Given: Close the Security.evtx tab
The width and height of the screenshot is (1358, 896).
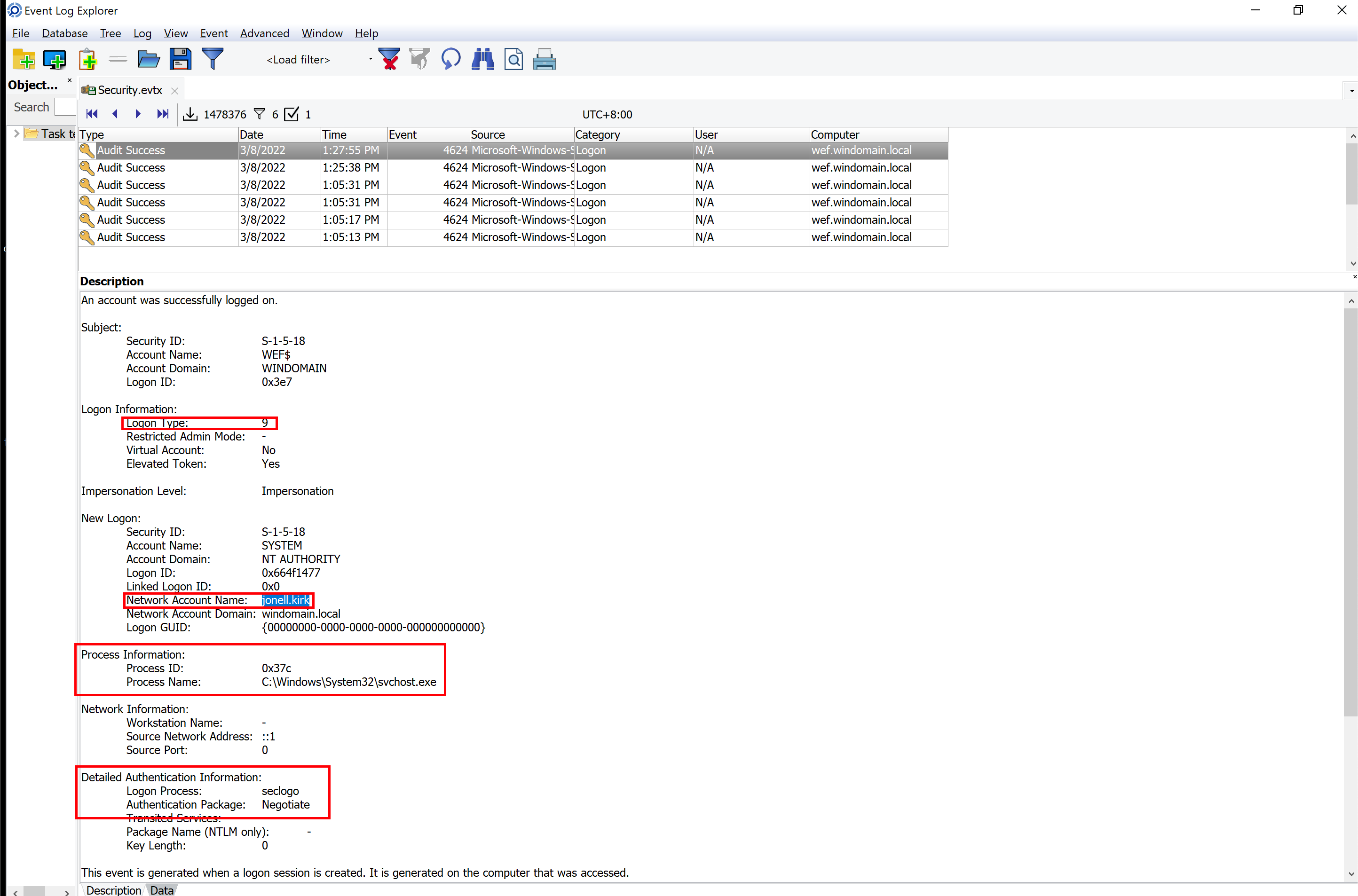Looking at the screenshot, I should (175, 91).
